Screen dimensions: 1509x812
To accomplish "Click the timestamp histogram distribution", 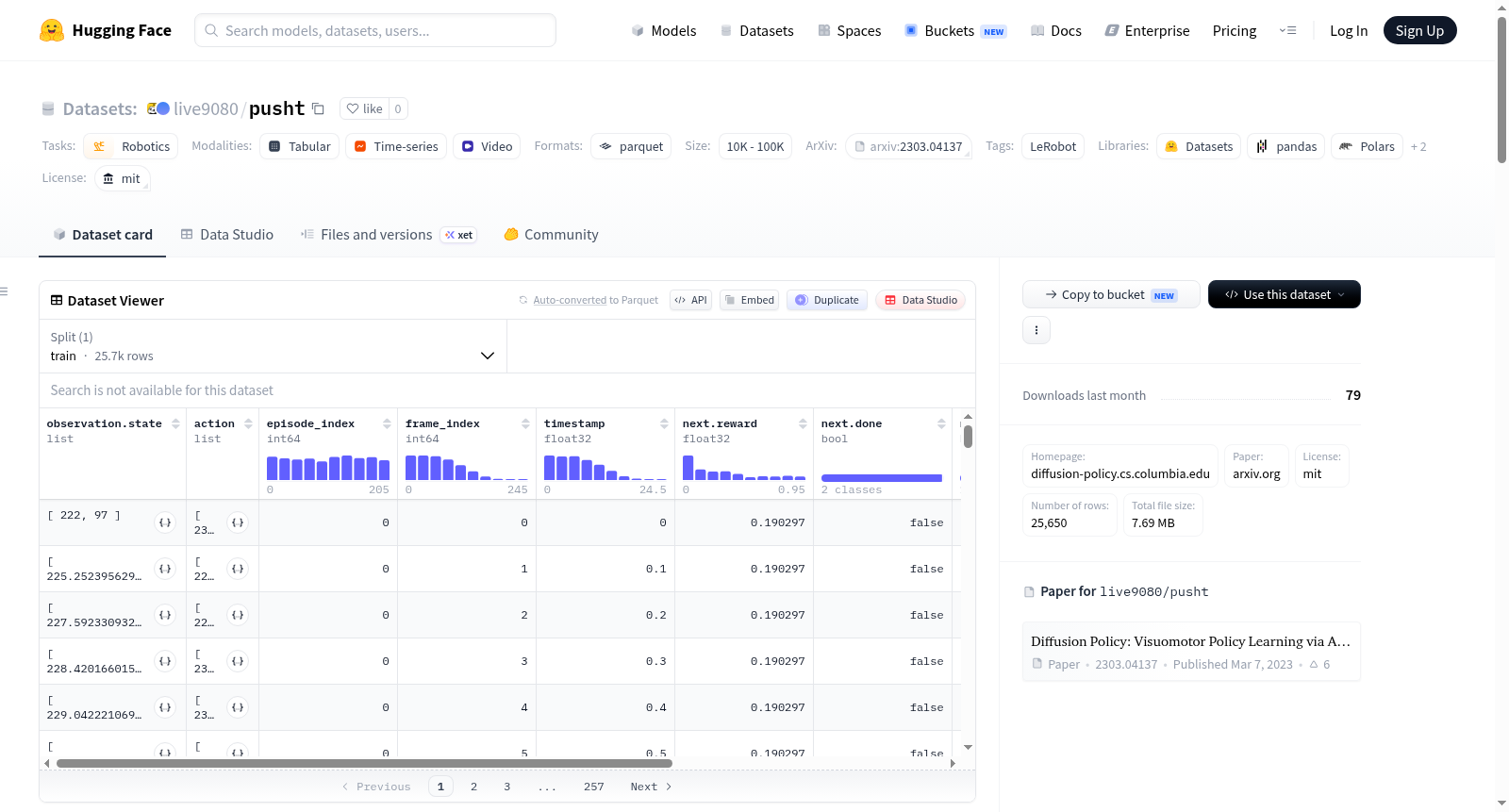I will pos(605,468).
